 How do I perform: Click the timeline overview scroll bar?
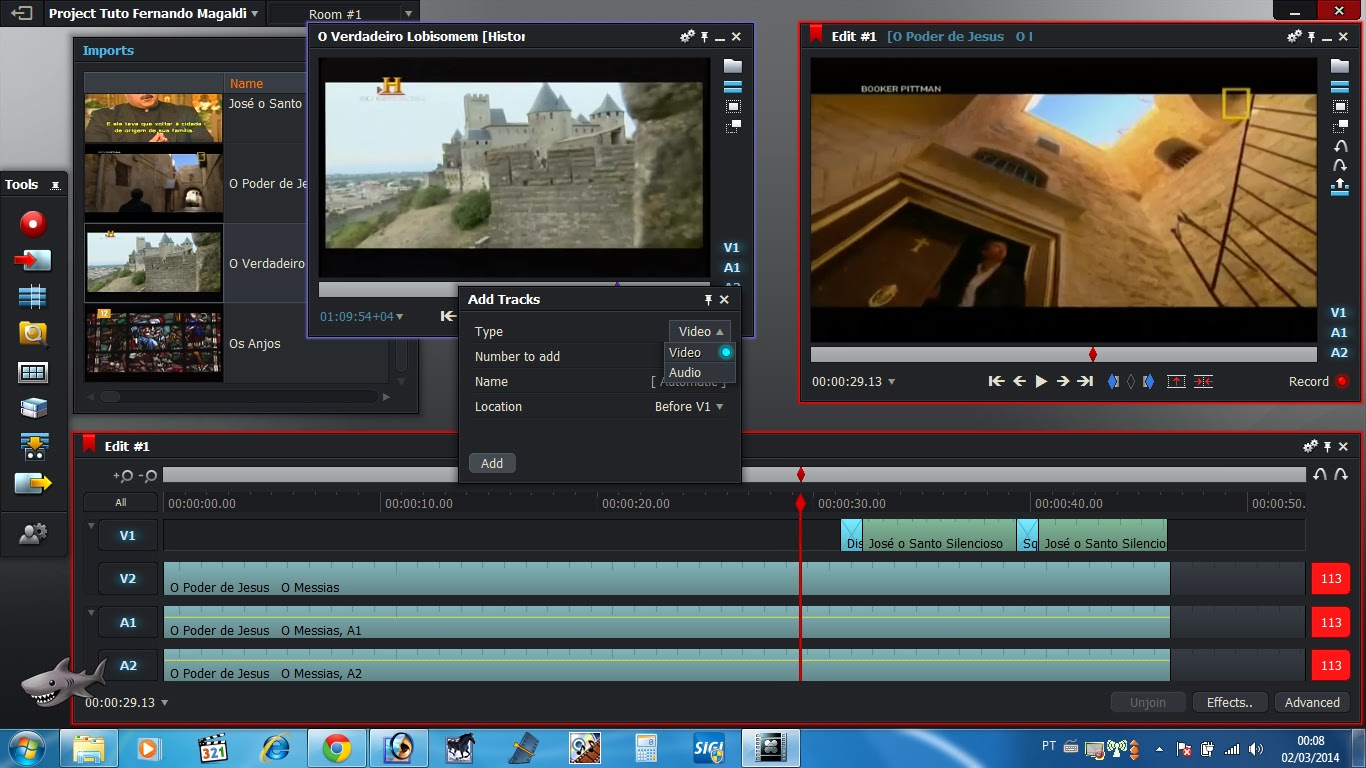[x=734, y=475]
